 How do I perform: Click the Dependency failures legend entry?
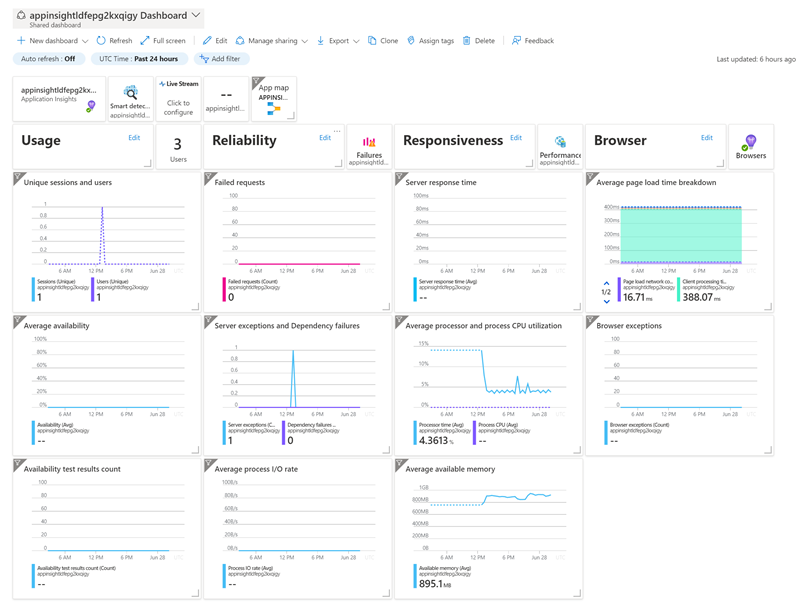[311, 433]
